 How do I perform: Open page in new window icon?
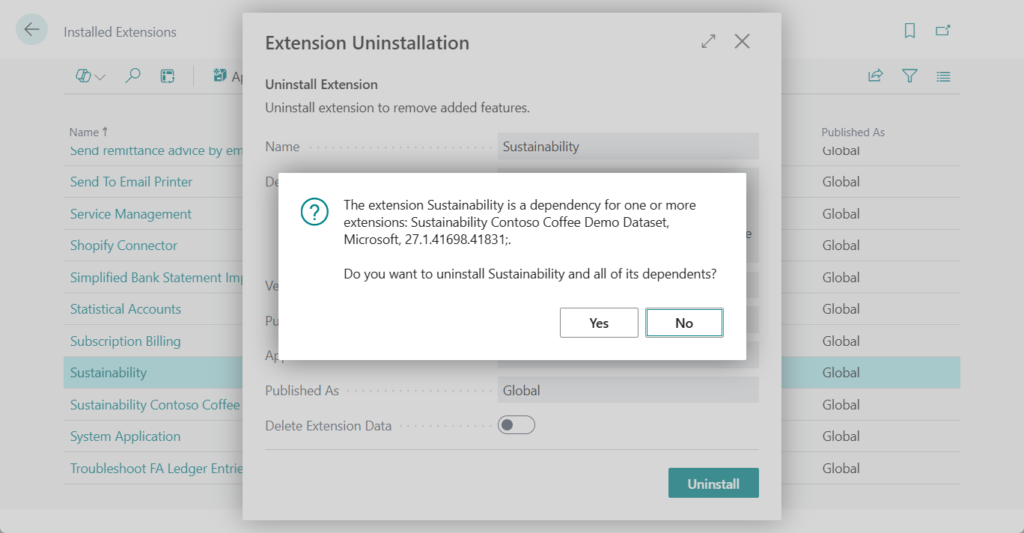tap(943, 31)
